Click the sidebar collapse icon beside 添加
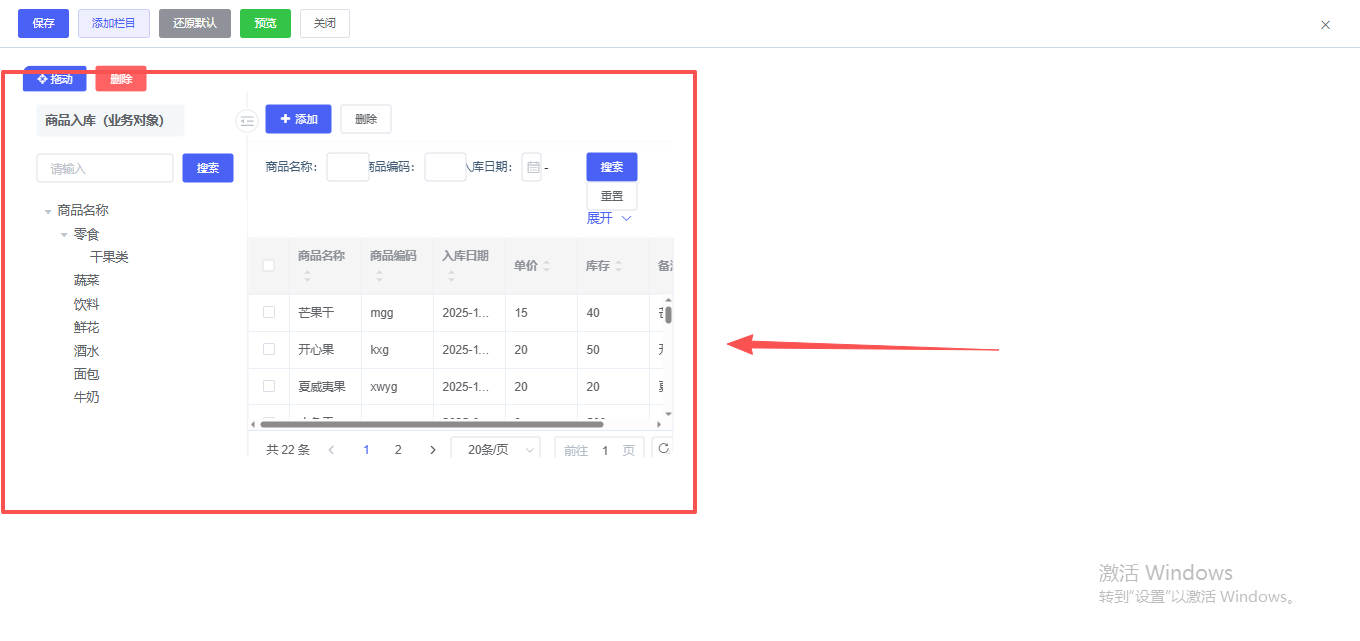The height and width of the screenshot is (641, 1360). coord(247,121)
